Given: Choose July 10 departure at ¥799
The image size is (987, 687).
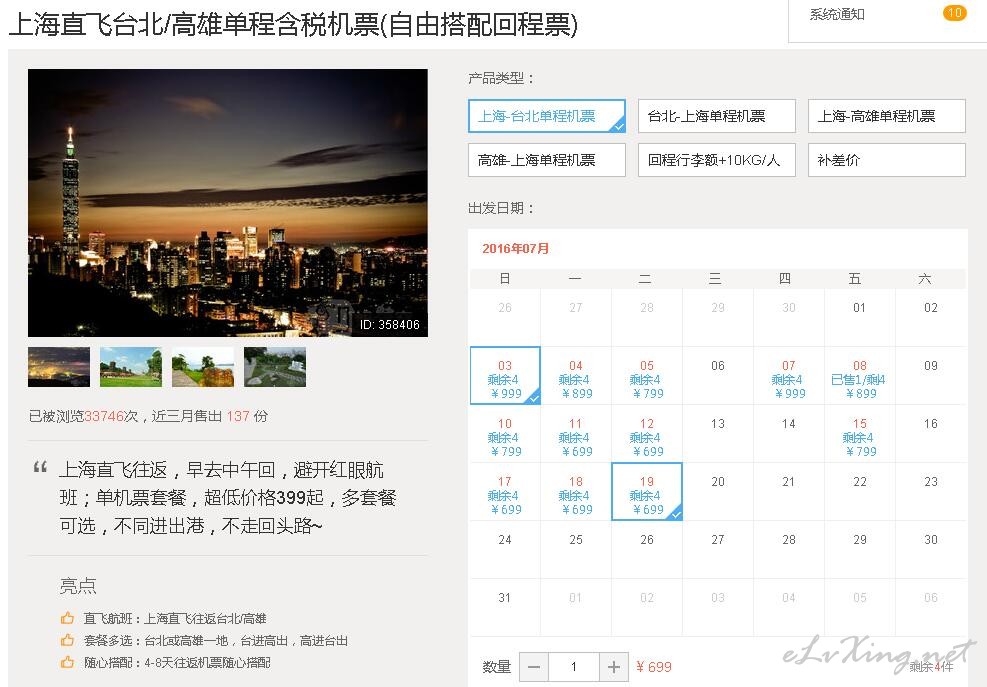Looking at the screenshot, I should pyautogui.click(x=505, y=433).
